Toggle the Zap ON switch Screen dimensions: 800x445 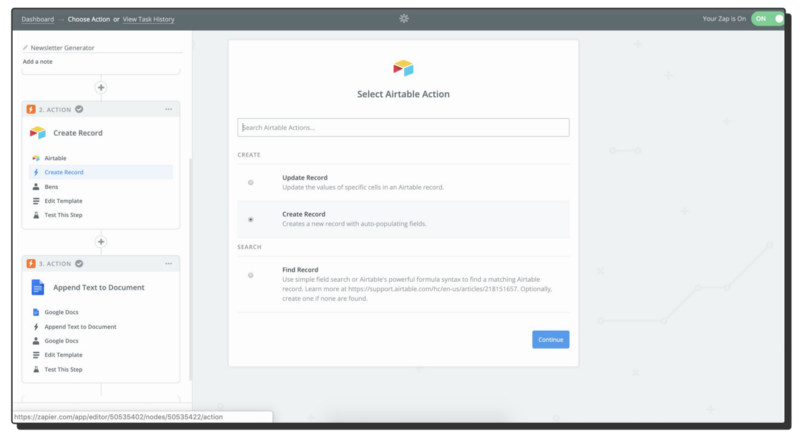coord(768,19)
